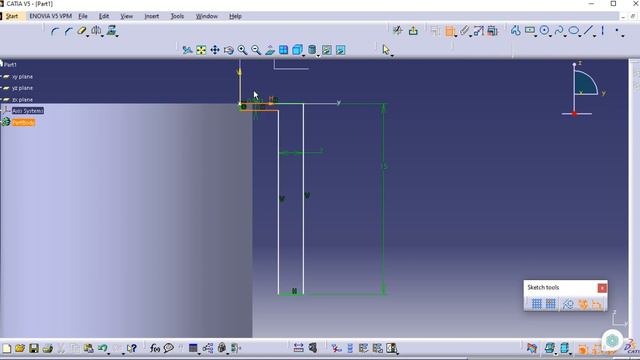Select the Ellipse tool

pos(573,30)
